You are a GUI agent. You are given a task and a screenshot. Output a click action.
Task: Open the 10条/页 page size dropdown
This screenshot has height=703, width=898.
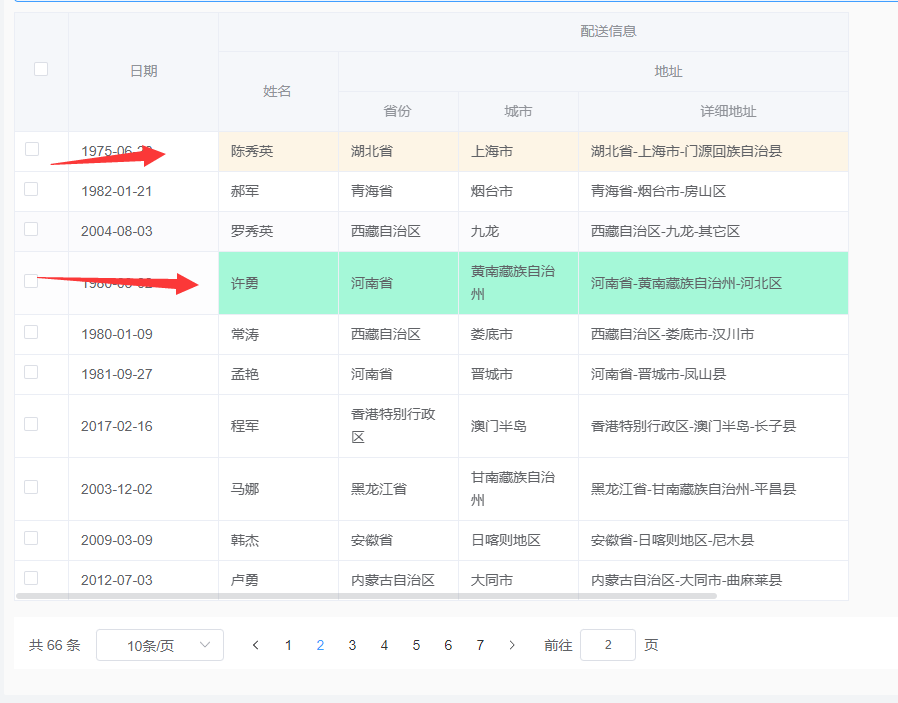point(158,645)
